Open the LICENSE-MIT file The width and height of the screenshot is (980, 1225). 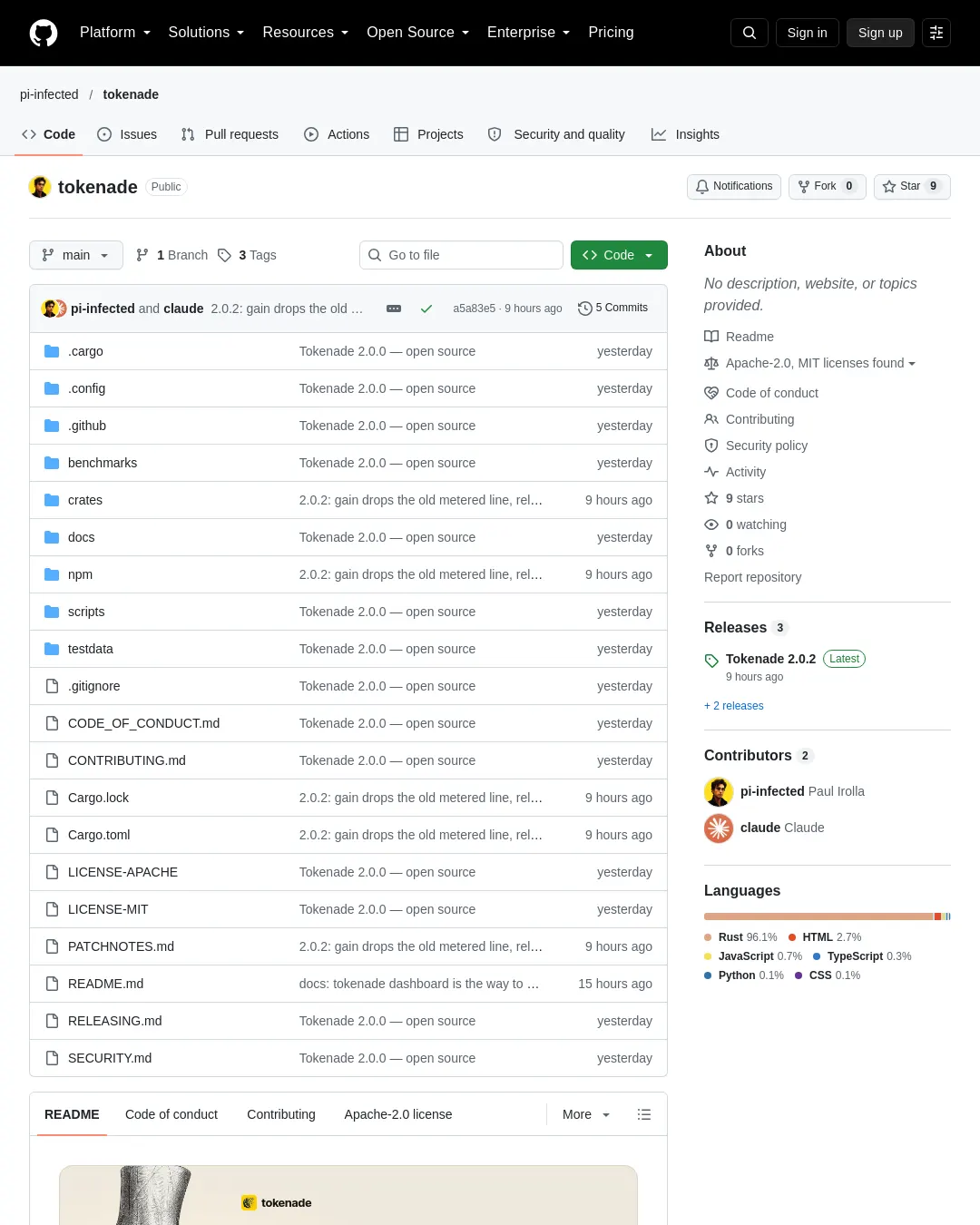point(108,909)
